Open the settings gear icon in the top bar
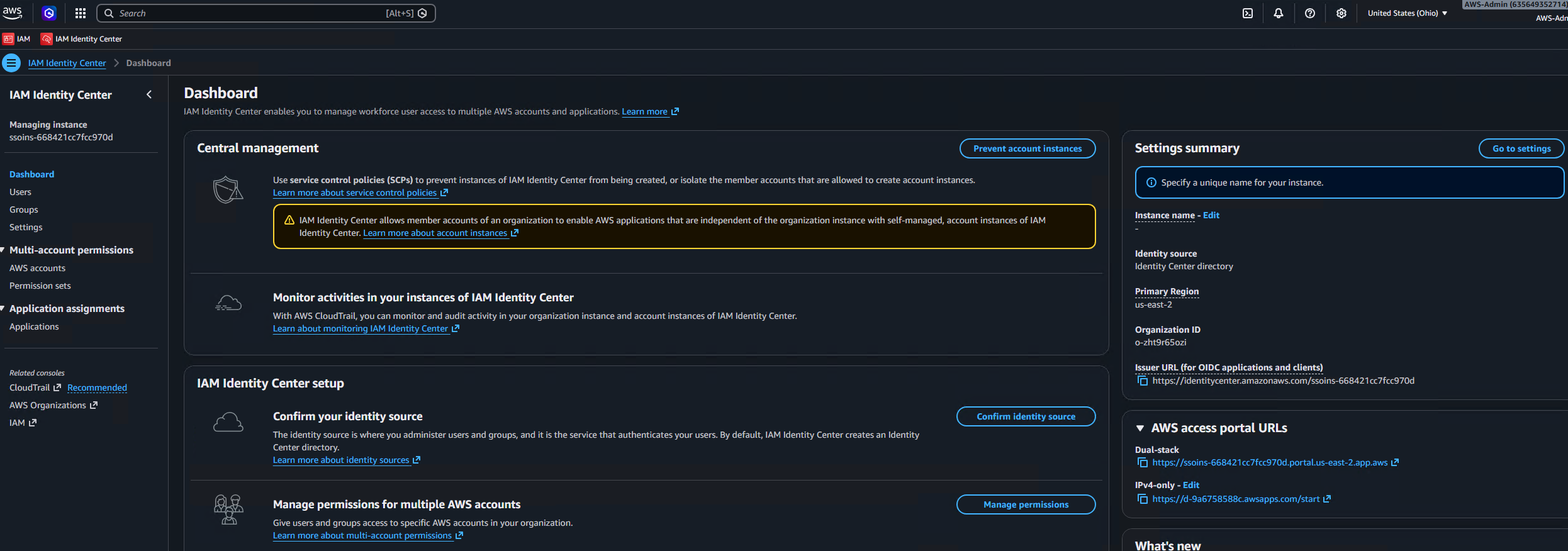Image resolution: width=1568 pixels, height=551 pixels. click(x=1341, y=13)
